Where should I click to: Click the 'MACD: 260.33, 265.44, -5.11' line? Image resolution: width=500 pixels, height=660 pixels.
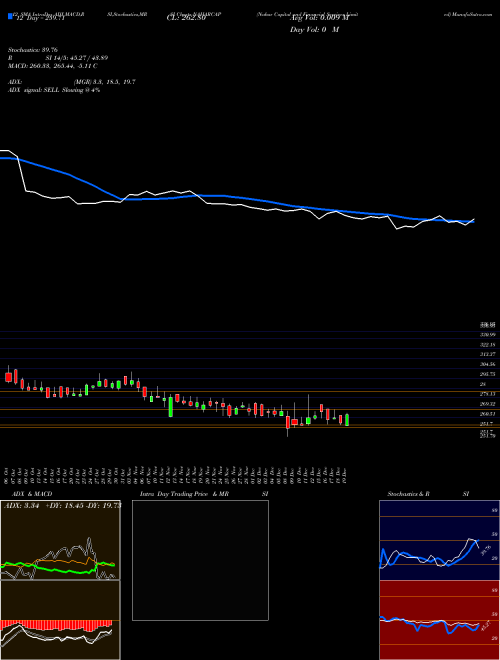(53, 66)
